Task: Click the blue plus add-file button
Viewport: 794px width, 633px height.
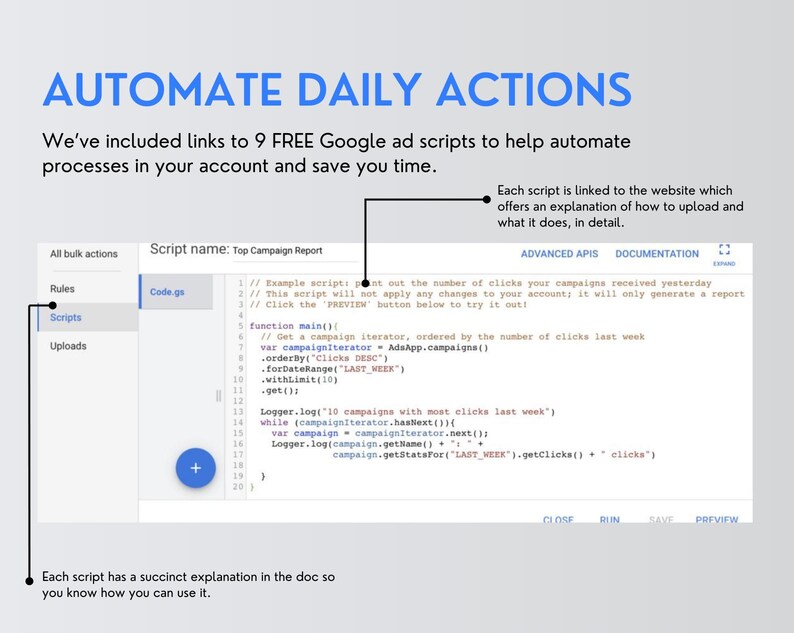Action: (195, 468)
